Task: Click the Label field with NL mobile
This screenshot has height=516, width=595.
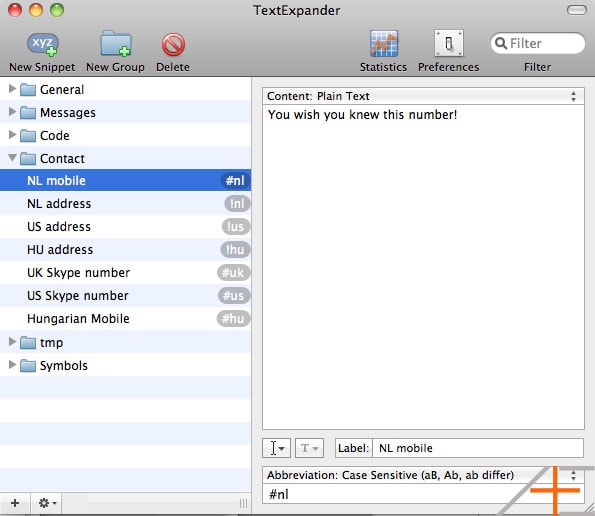Action: [x=478, y=448]
